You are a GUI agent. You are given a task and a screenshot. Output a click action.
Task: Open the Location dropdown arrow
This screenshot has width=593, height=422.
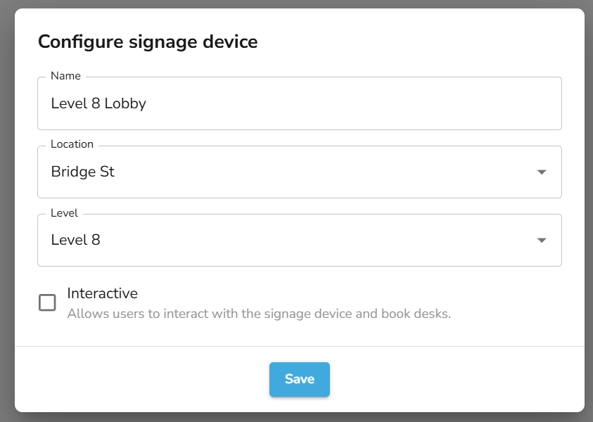click(542, 172)
